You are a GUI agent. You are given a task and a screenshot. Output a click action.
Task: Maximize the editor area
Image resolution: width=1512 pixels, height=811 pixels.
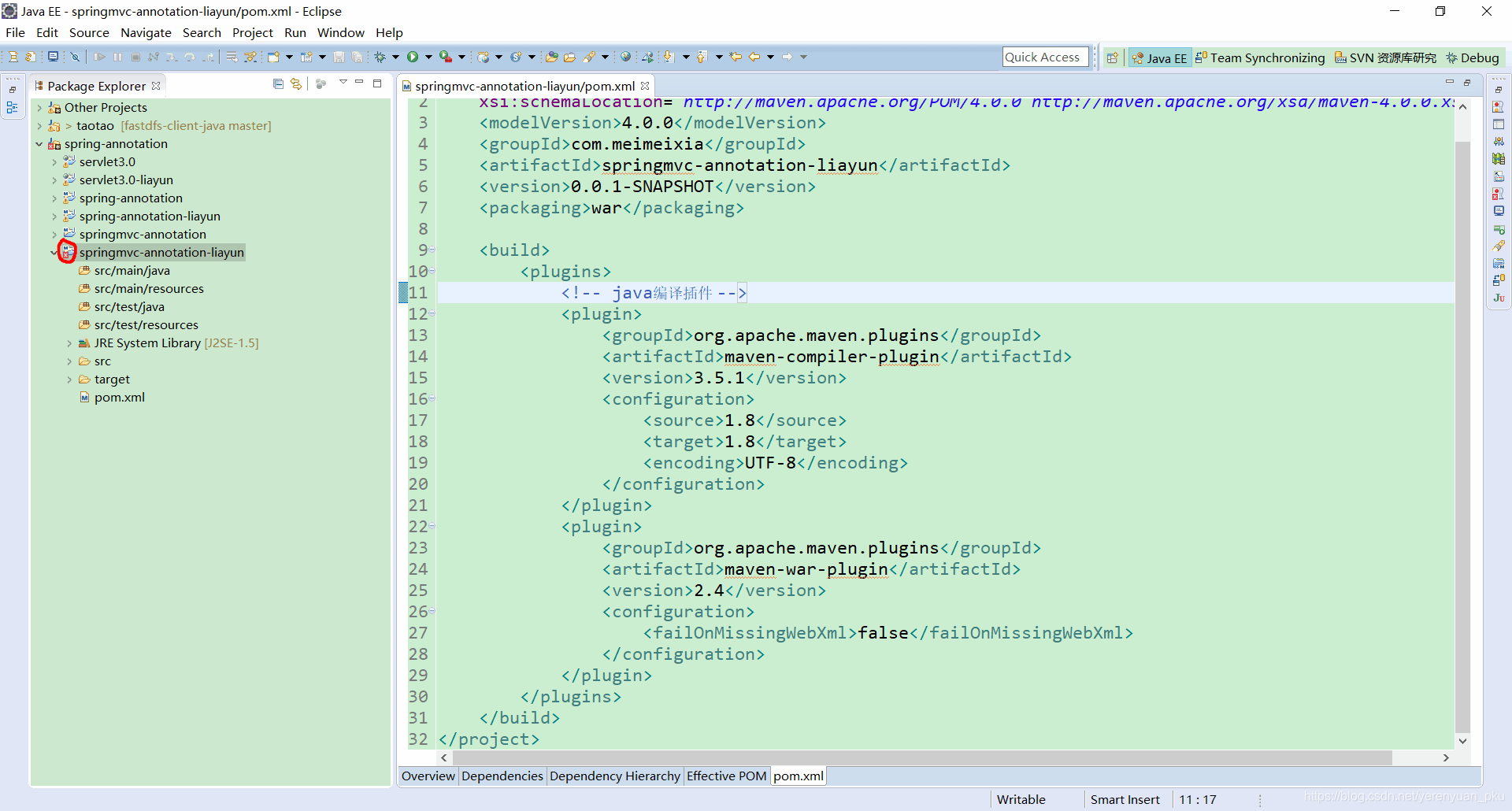(x=1467, y=83)
